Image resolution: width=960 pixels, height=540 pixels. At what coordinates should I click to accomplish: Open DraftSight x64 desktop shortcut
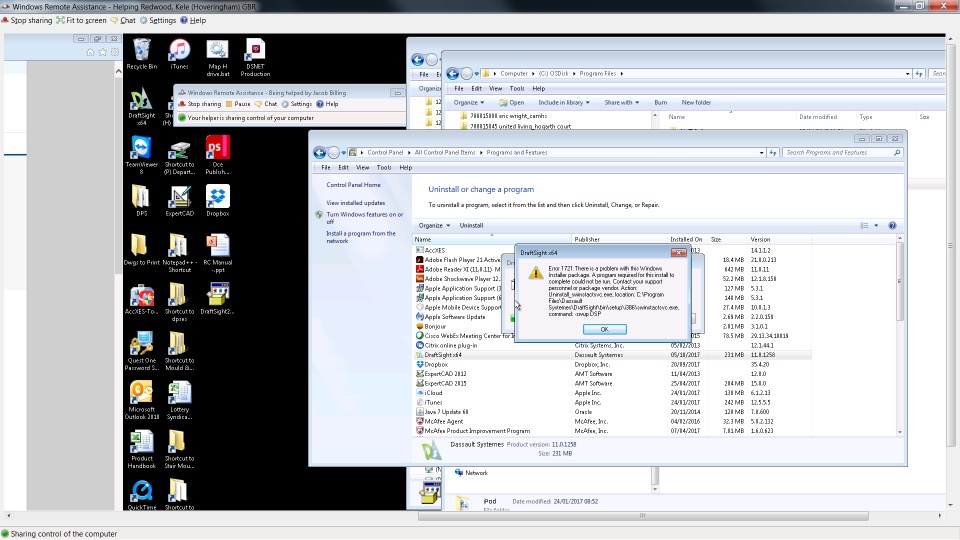tap(141, 106)
